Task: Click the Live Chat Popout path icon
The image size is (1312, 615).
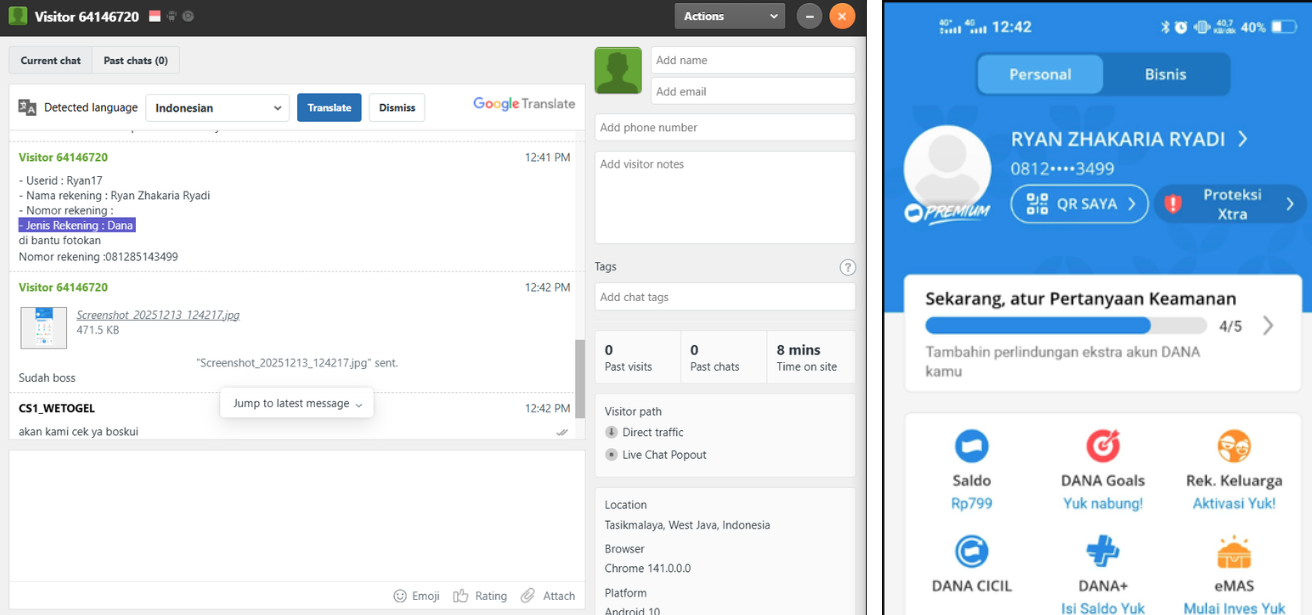Action: 611,455
